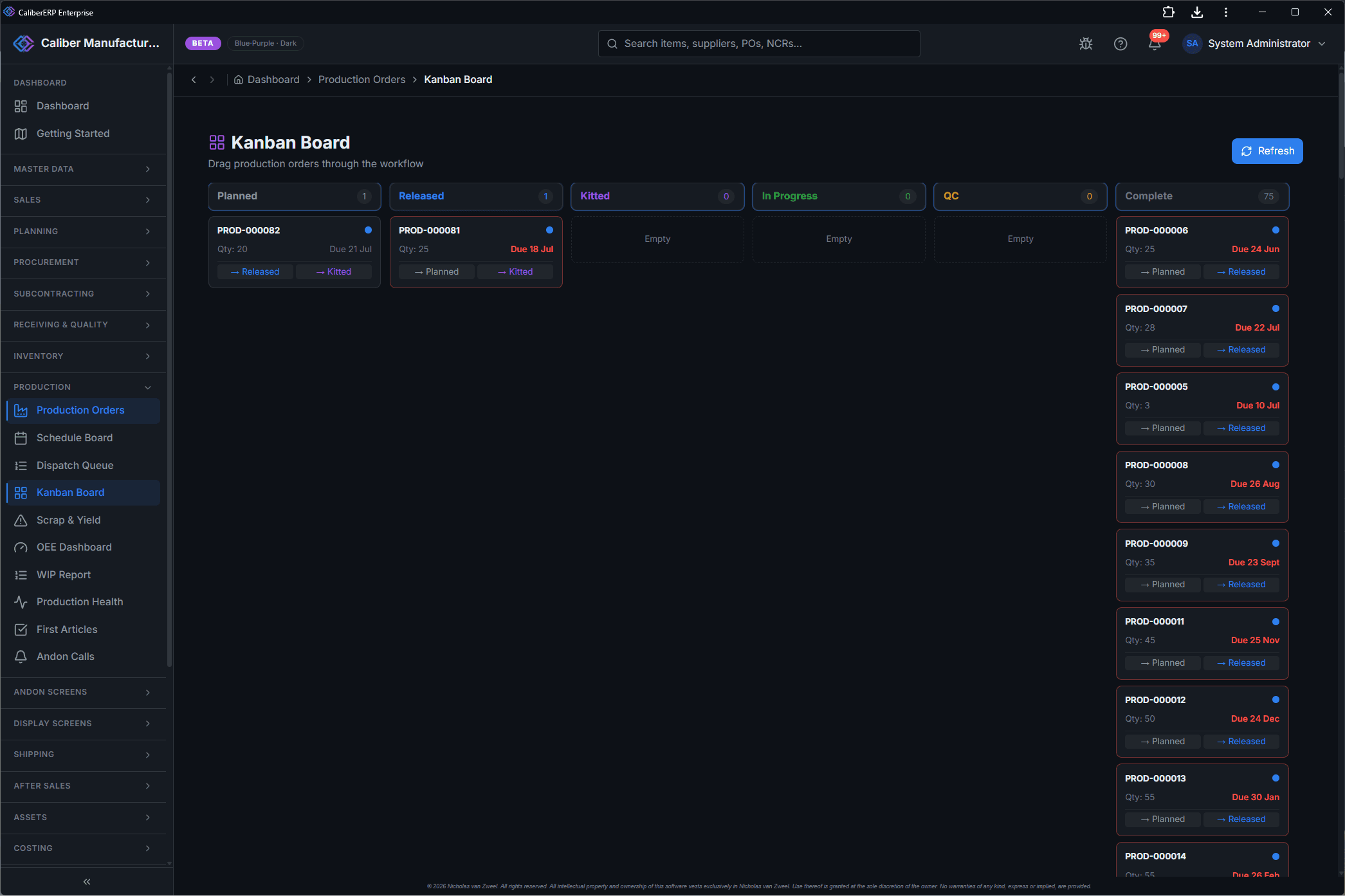Open the three-dot menu in title bar
This screenshot has height=896, width=1345.
1226,12
